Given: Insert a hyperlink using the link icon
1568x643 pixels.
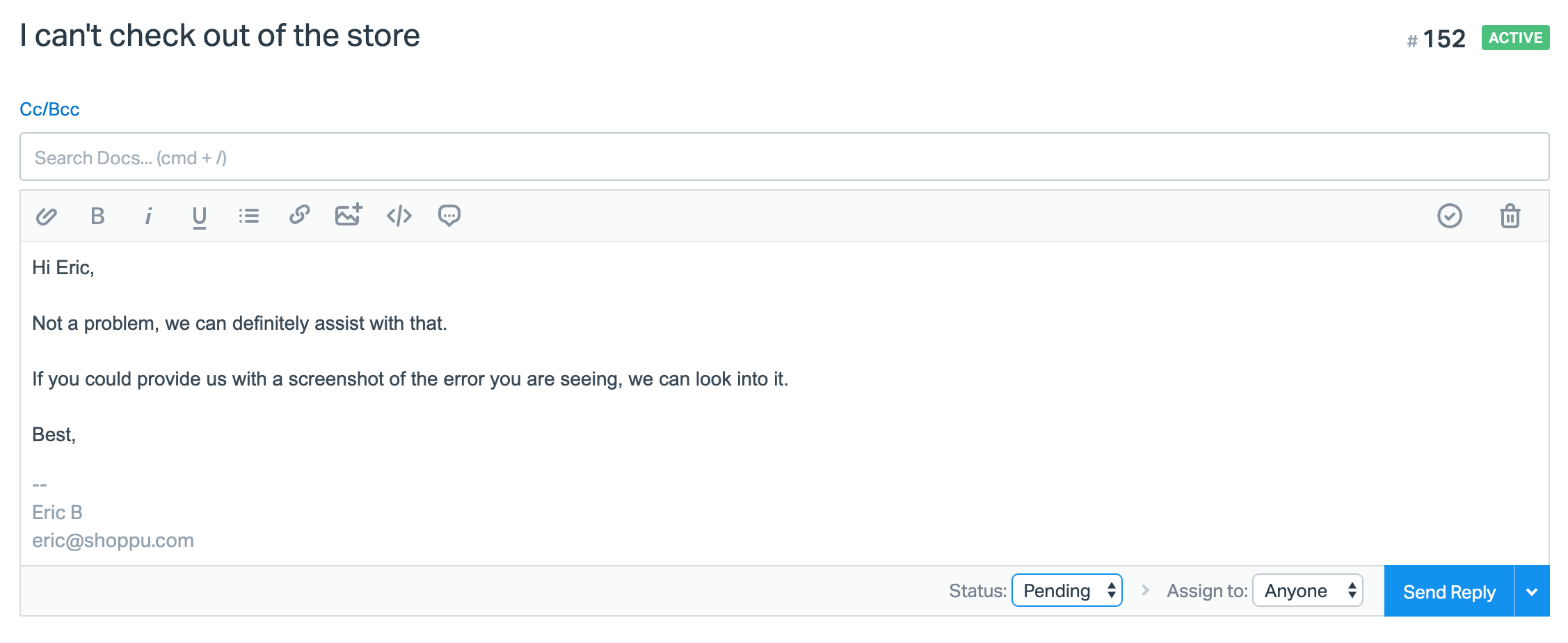Looking at the screenshot, I should tap(300, 215).
